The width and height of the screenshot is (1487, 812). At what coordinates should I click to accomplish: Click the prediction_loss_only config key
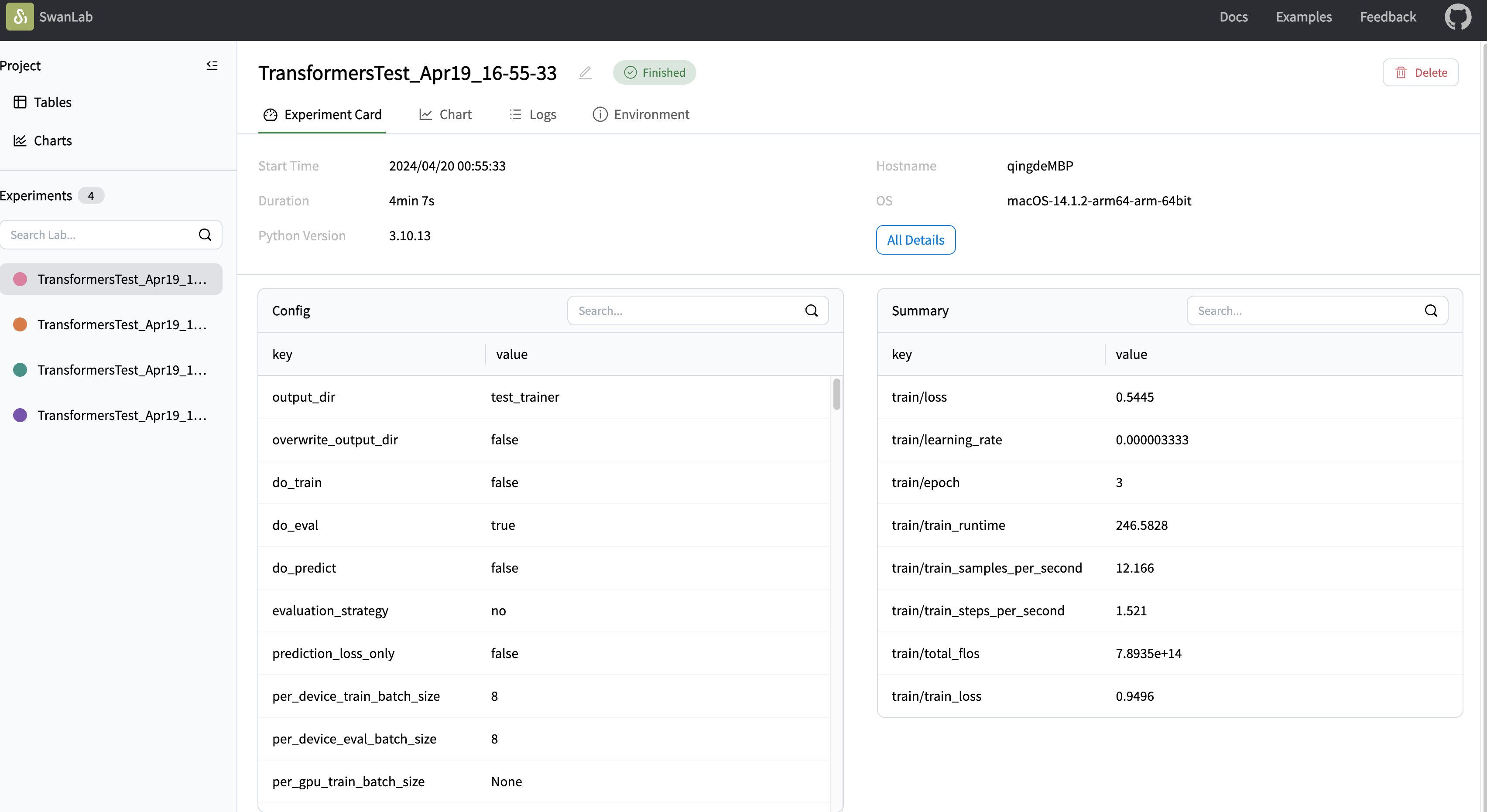pos(333,653)
